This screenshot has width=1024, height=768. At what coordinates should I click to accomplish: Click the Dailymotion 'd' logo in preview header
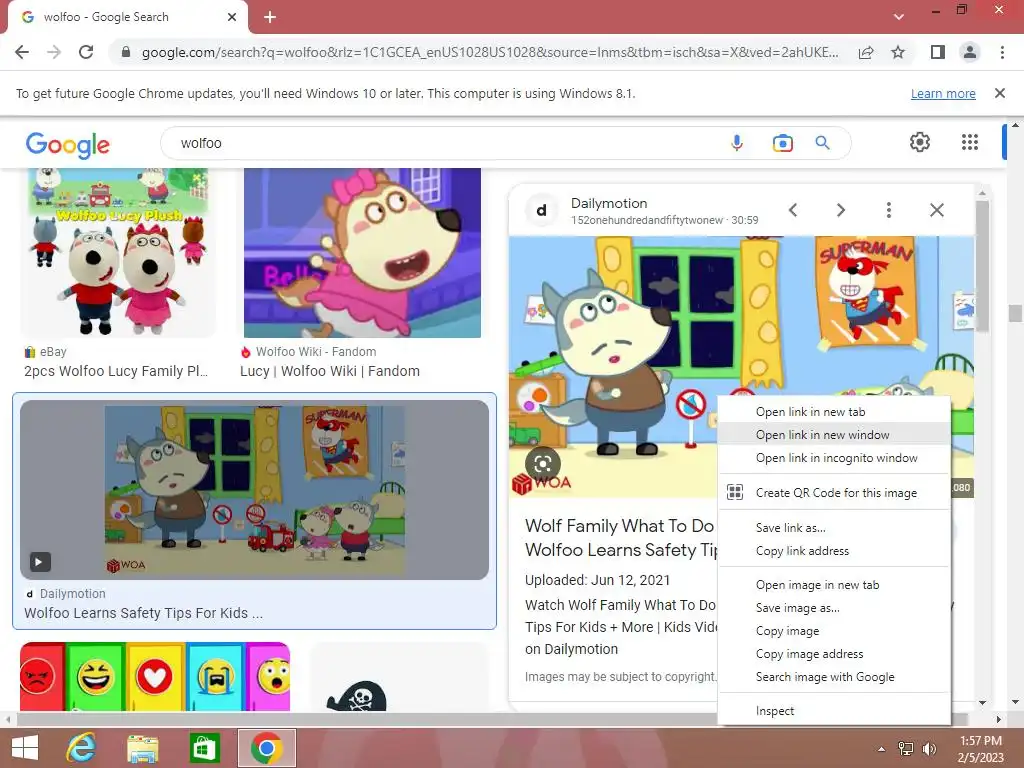pyautogui.click(x=541, y=210)
